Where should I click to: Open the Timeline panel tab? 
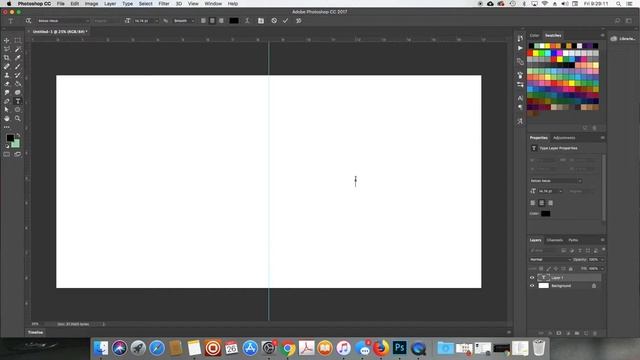[x=36, y=332]
